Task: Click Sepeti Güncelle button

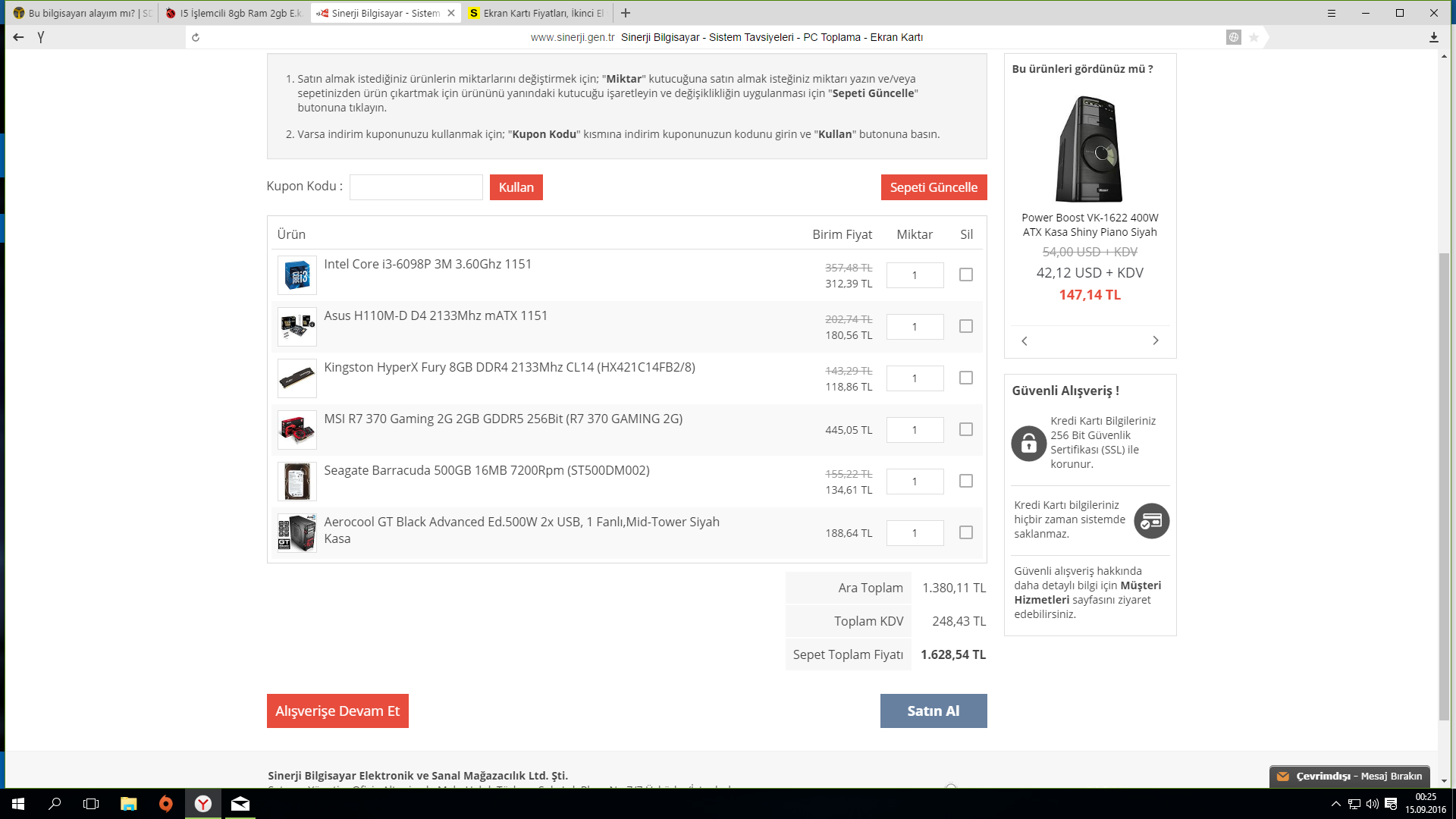Action: (934, 187)
